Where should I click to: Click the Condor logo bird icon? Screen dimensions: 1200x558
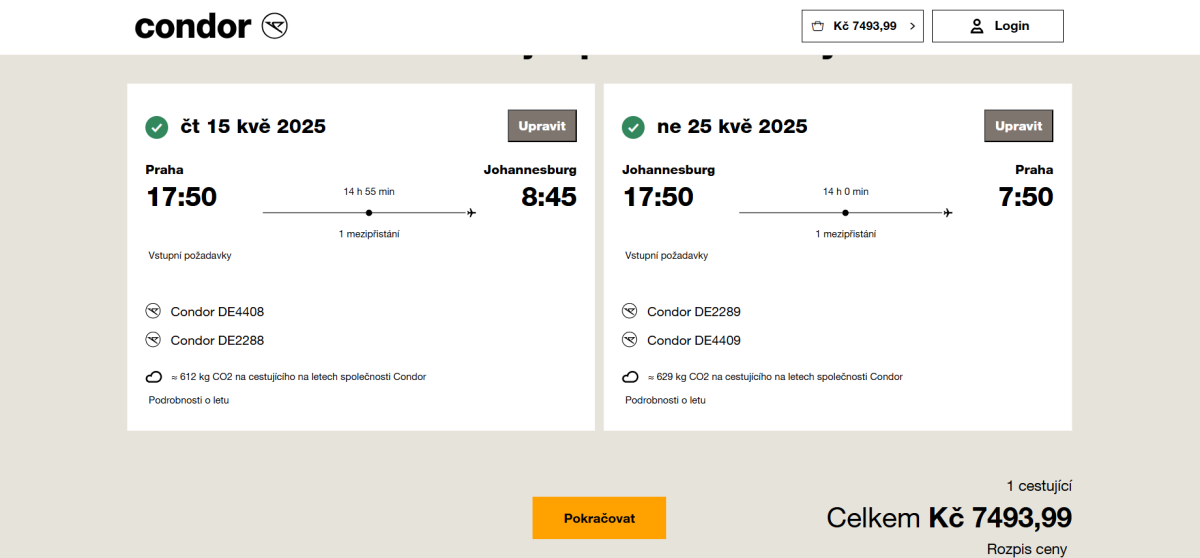point(274,26)
